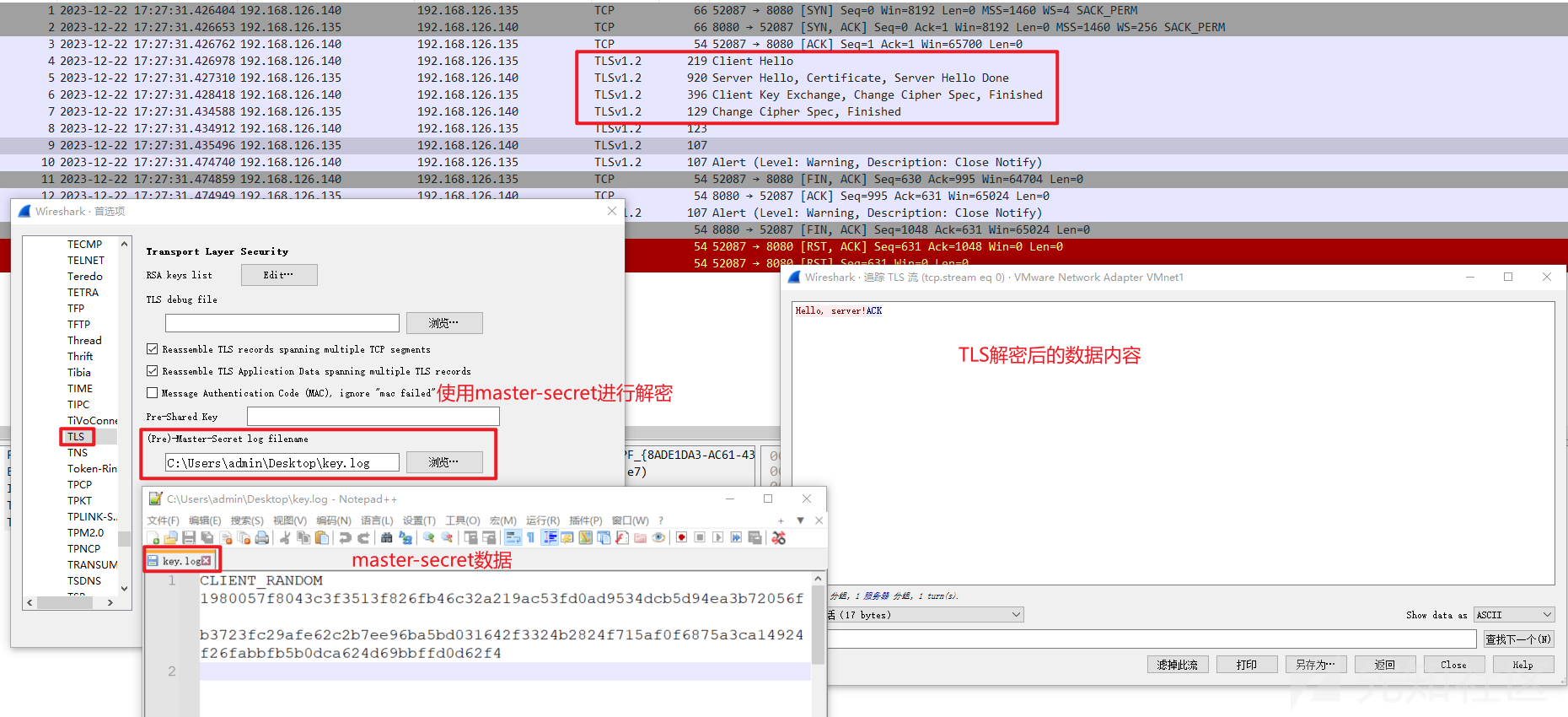Toggle the indent guide icon in Notepad++

click(x=550, y=537)
